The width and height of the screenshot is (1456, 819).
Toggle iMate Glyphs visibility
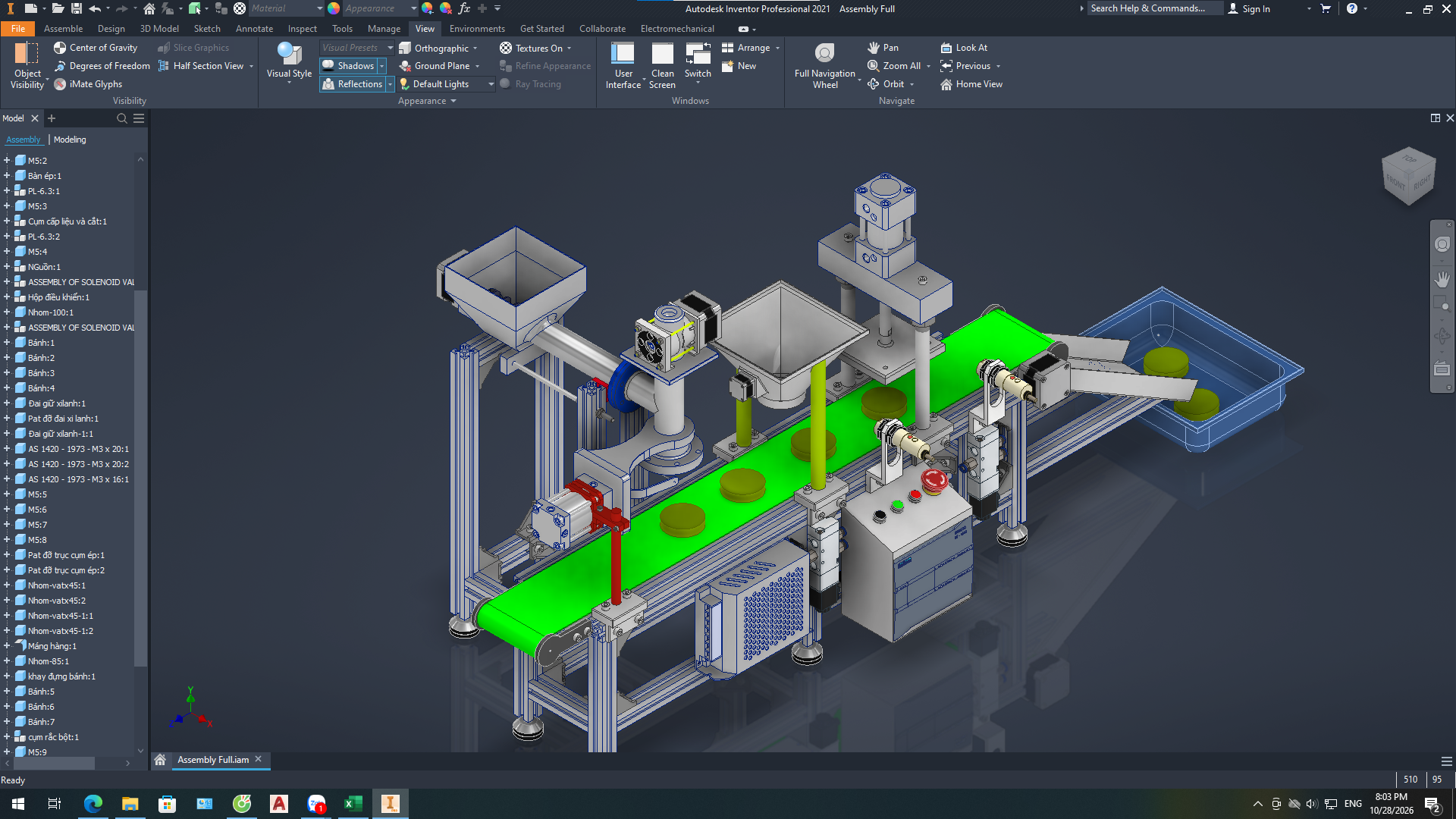tap(88, 84)
